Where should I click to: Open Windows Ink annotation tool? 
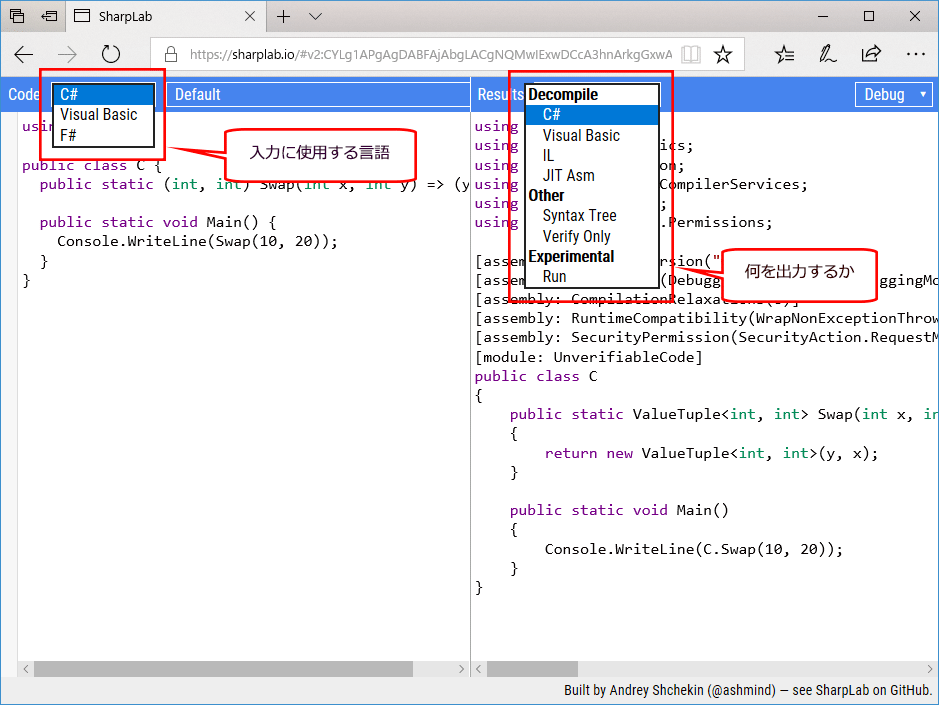pyautogui.click(x=828, y=54)
